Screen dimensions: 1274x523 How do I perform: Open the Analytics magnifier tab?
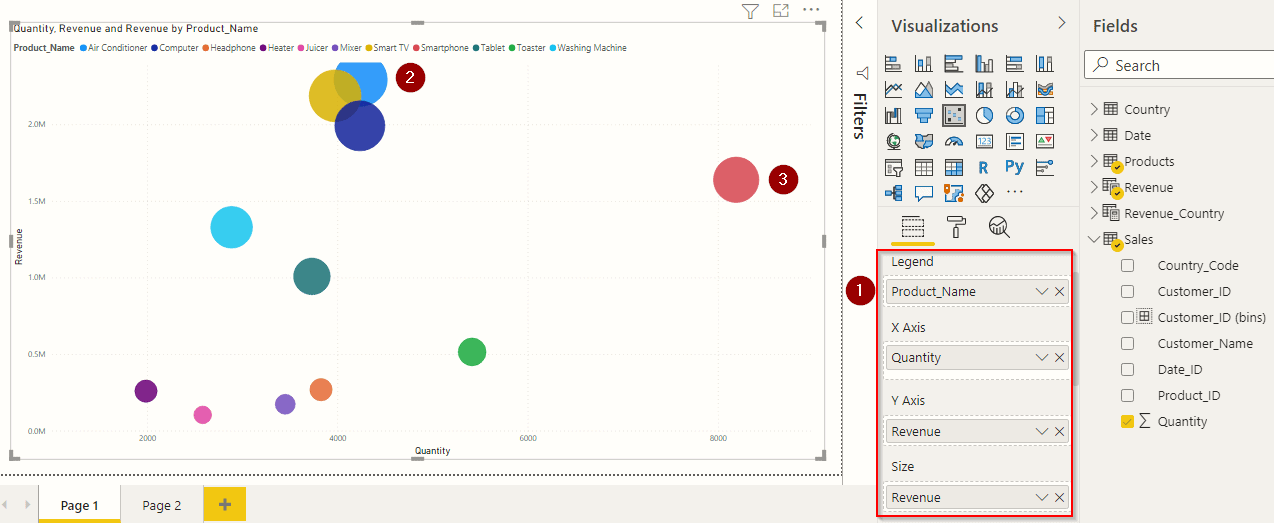998,226
